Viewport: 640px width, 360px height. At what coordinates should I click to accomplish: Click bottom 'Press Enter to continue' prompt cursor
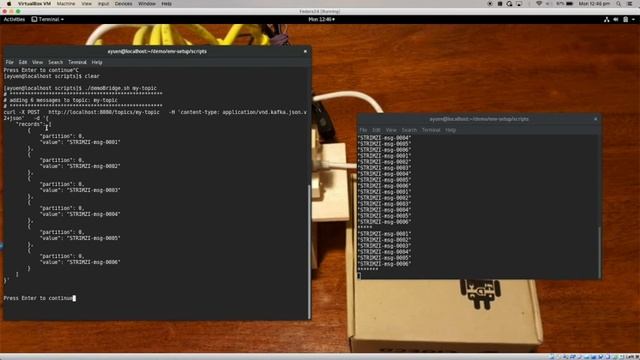coord(74,298)
